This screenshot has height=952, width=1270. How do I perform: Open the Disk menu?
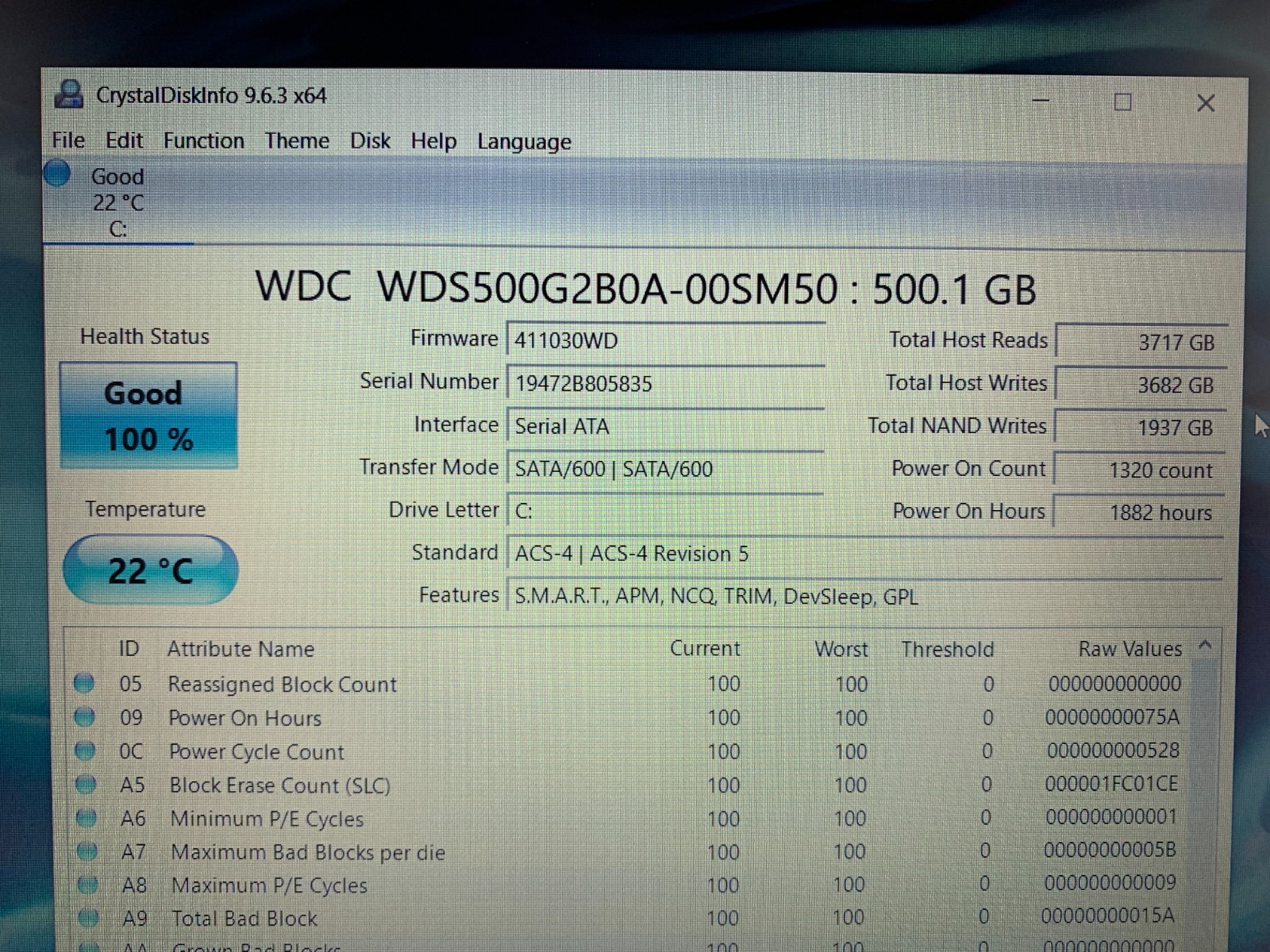pos(371,140)
